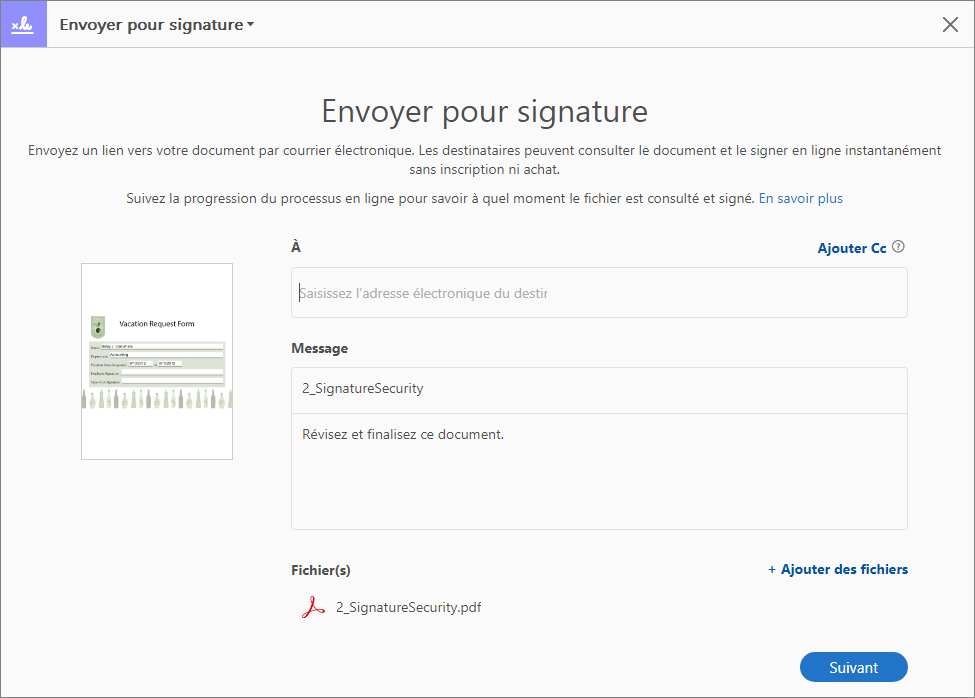The height and width of the screenshot is (698, 975).
Task: Click the large Envoyer pour signature heading
Action: click(485, 110)
